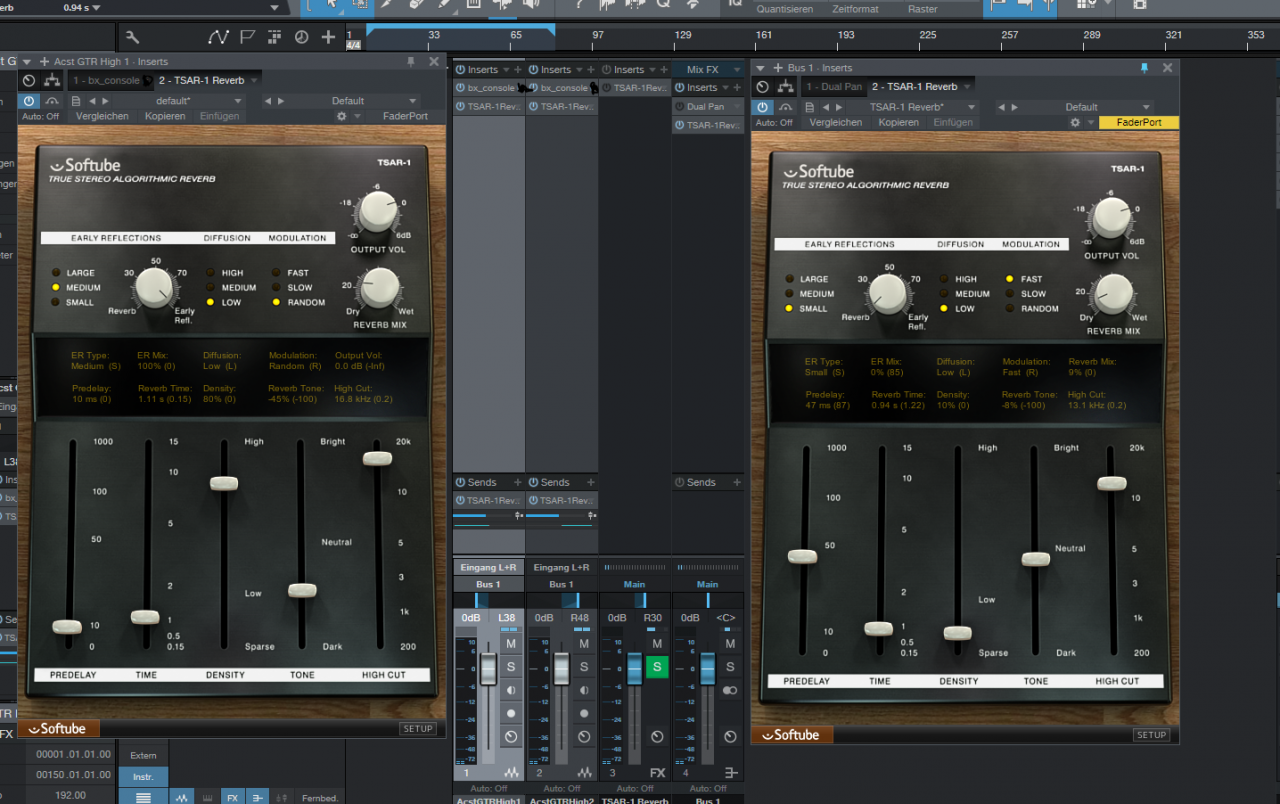The width and height of the screenshot is (1280, 804).
Task: Switch to 1 - Dual Pan tab in Bus 1 window
Action: pos(834,87)
